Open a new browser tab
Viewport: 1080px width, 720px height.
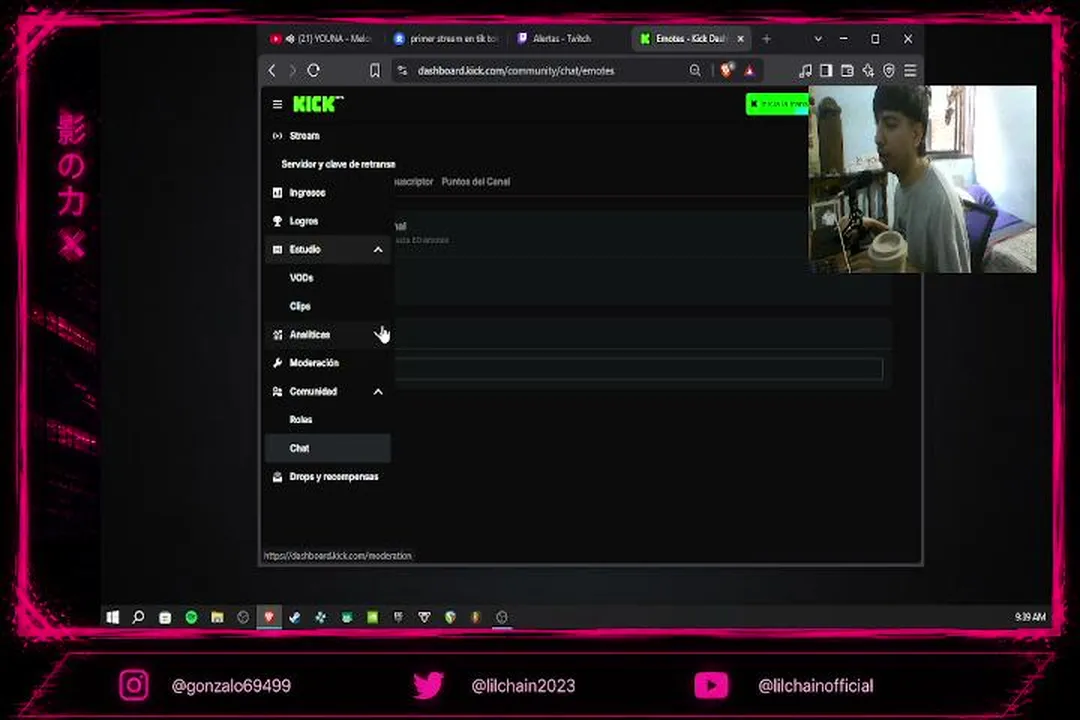pyautogui.click(x=767, y=39)
